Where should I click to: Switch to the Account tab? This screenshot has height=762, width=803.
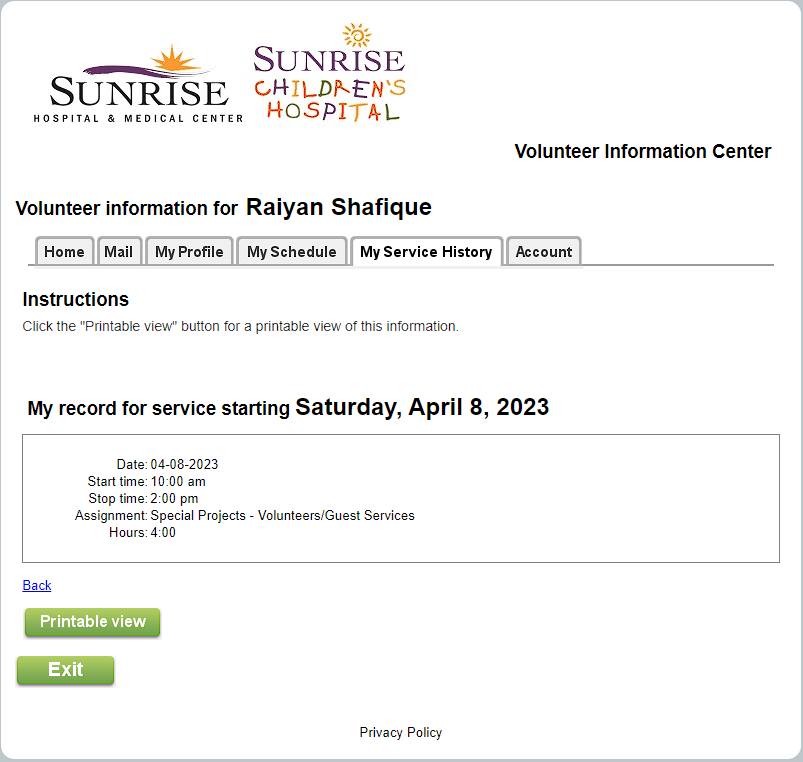point(544,252)
